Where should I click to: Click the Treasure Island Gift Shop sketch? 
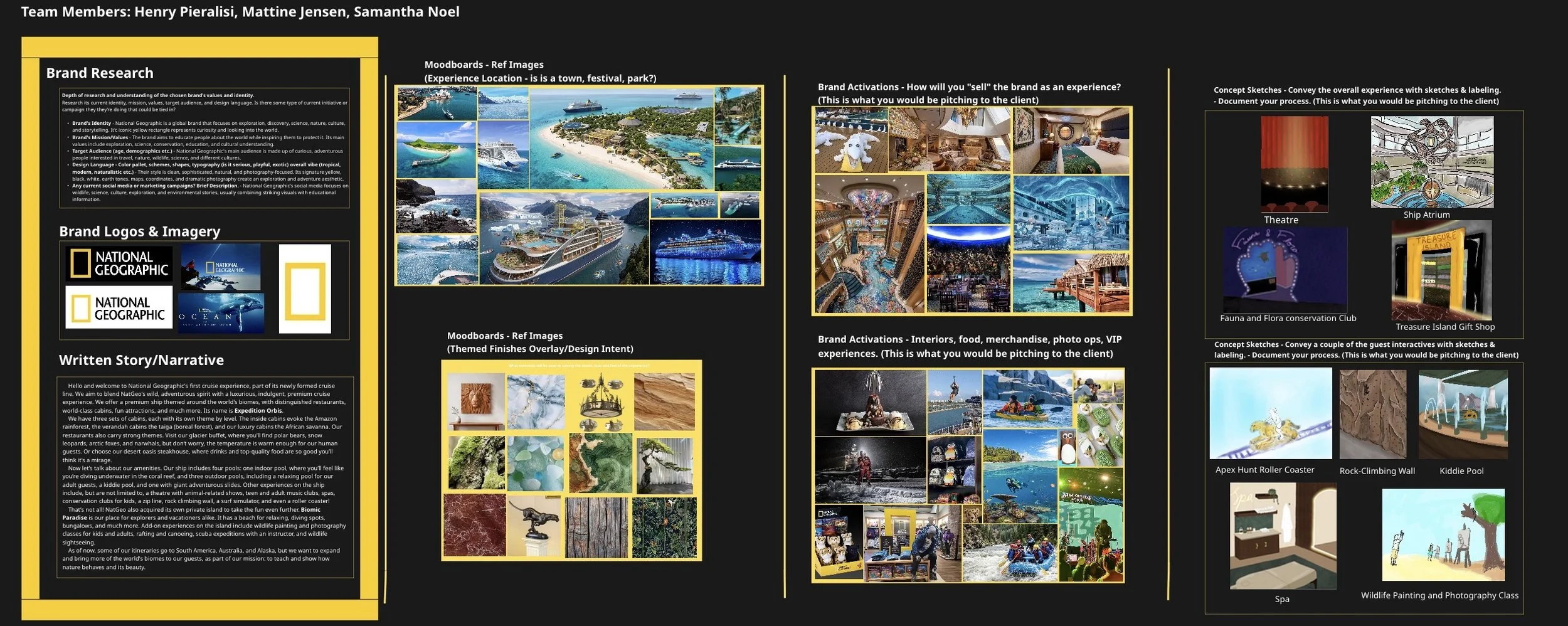[1441, 270]
